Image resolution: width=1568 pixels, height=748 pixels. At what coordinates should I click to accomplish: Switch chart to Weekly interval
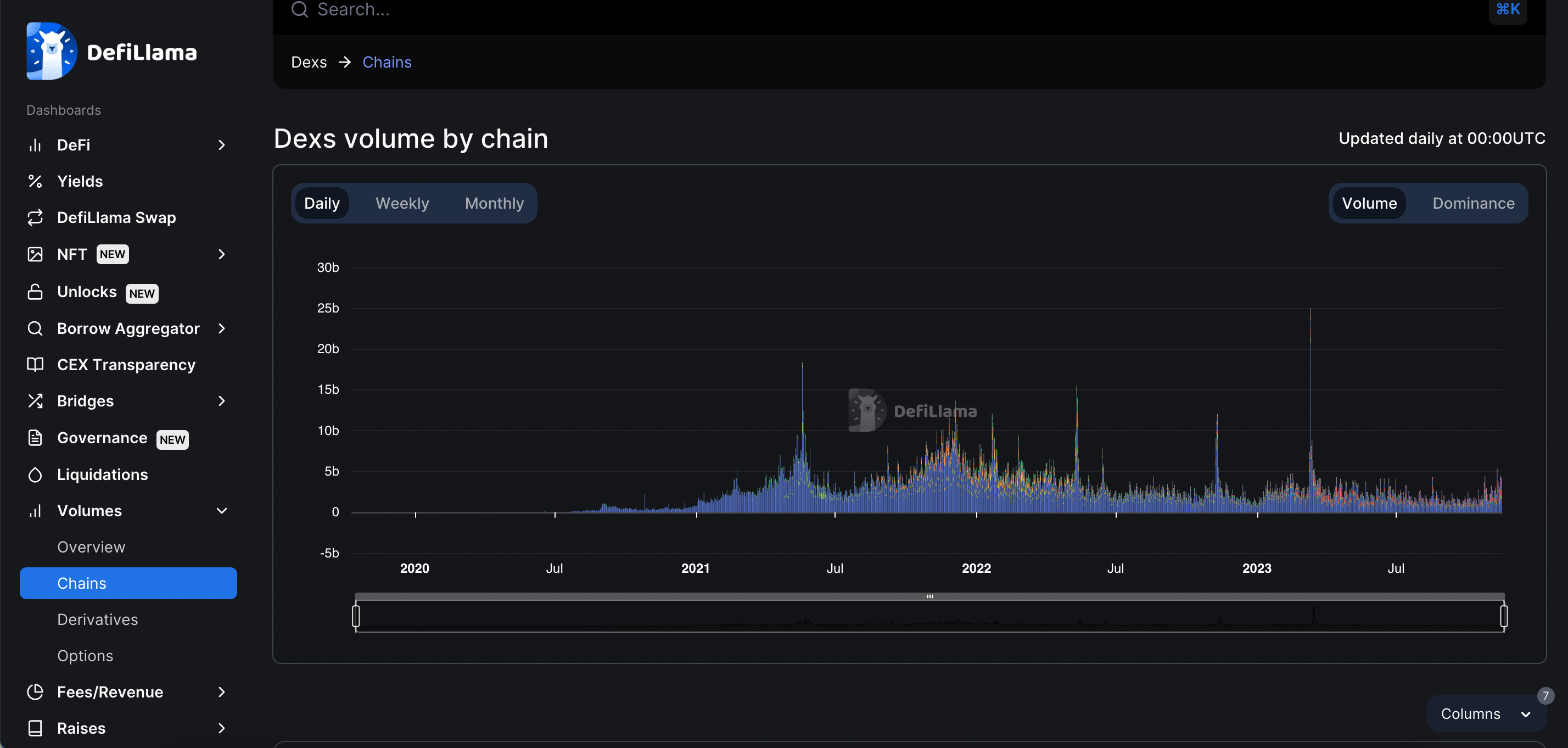tap(402, 203)
